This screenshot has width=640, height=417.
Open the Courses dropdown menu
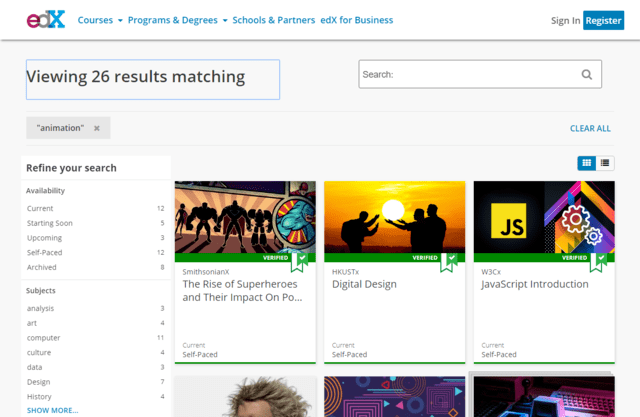[x=100, y=20]
